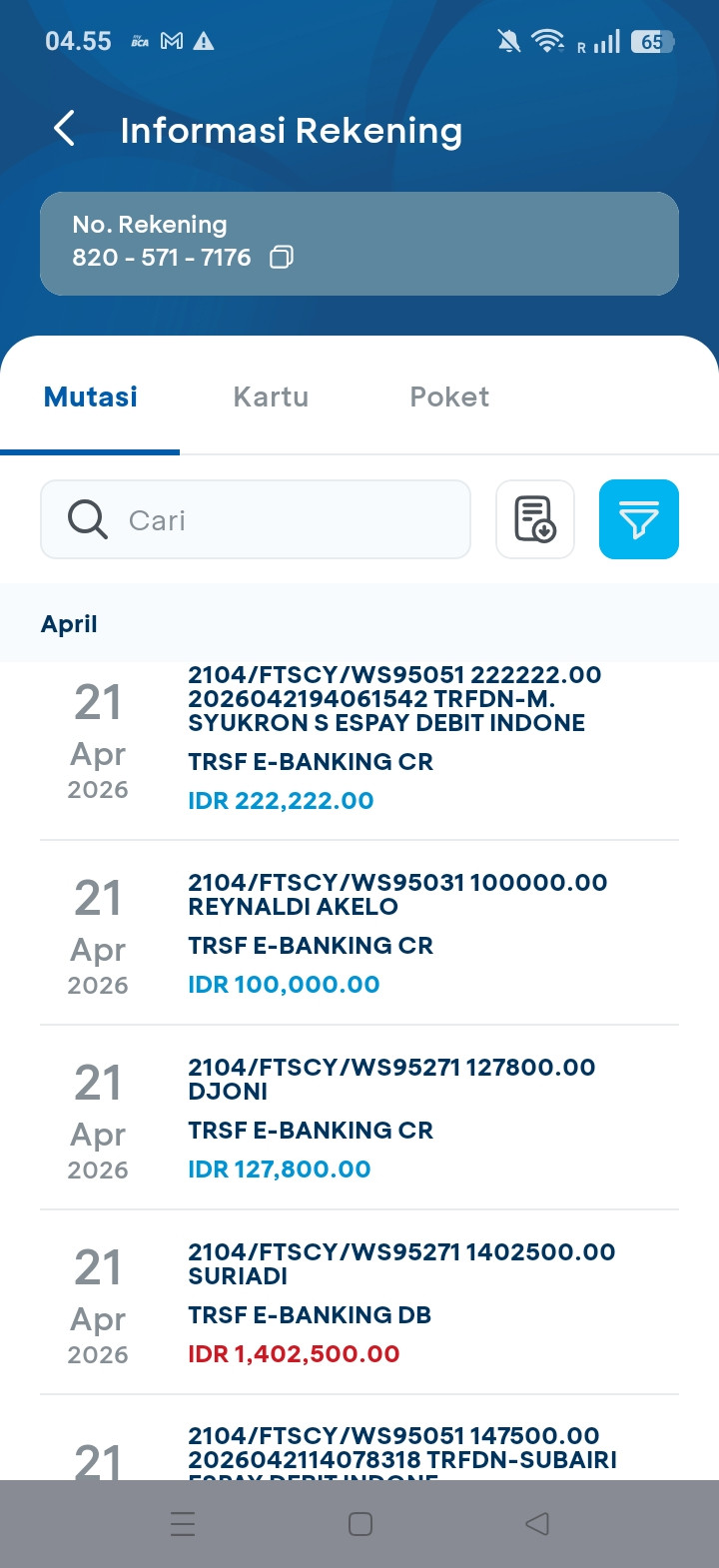Tap the download statement icon
This screenshot has width=719, height=1568.
tap(535, 519)
